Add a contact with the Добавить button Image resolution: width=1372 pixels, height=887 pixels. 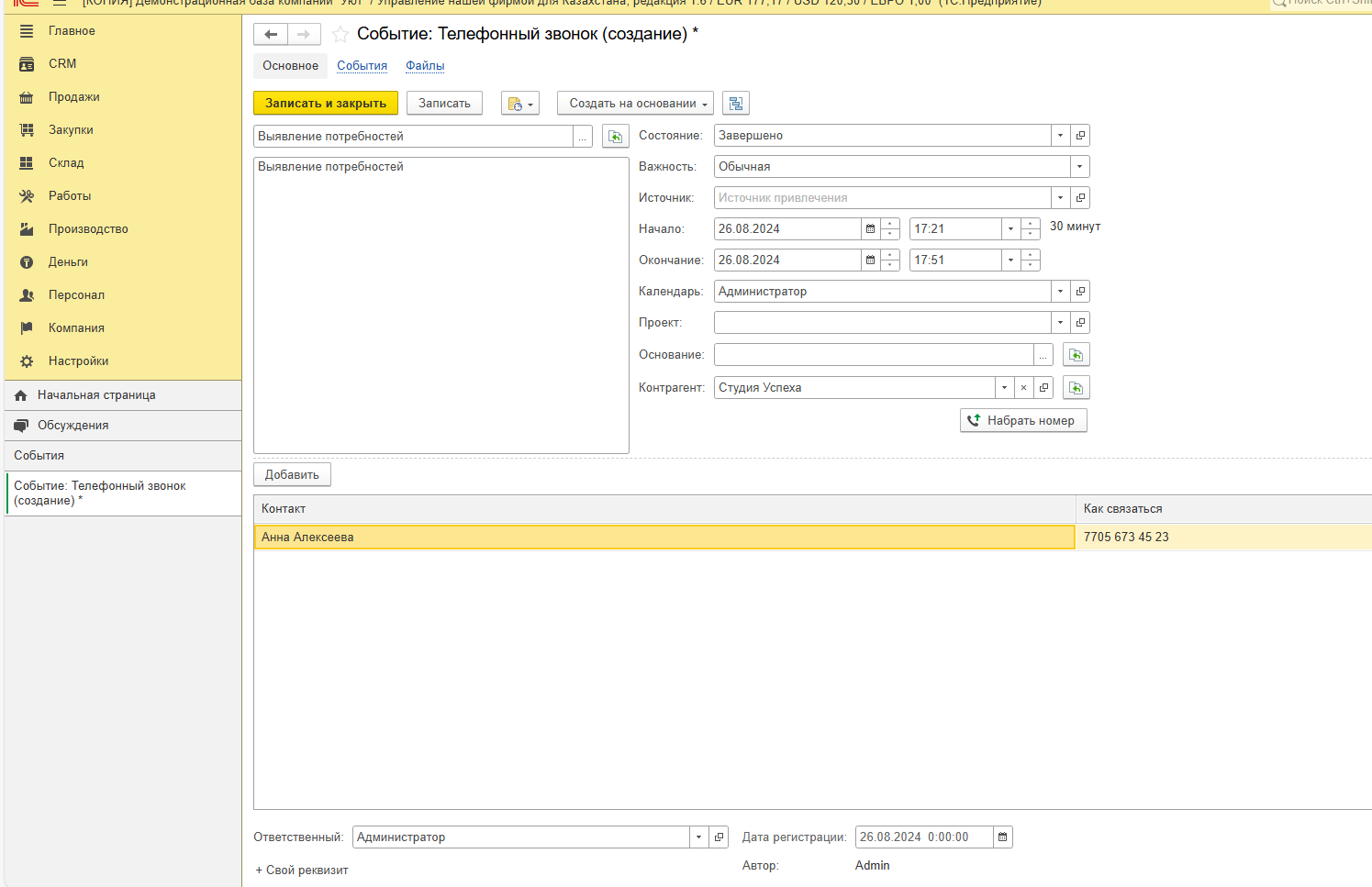click(292, 475)
